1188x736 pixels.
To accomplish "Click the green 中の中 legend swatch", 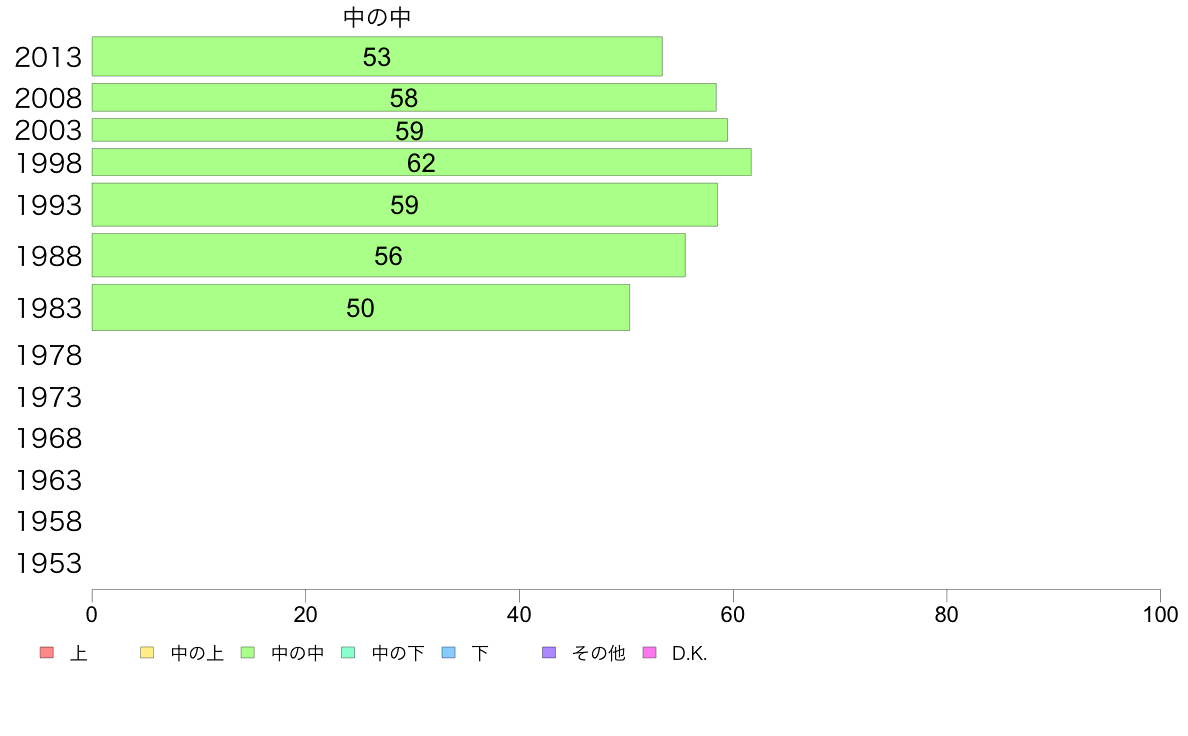I will (248, 653).
